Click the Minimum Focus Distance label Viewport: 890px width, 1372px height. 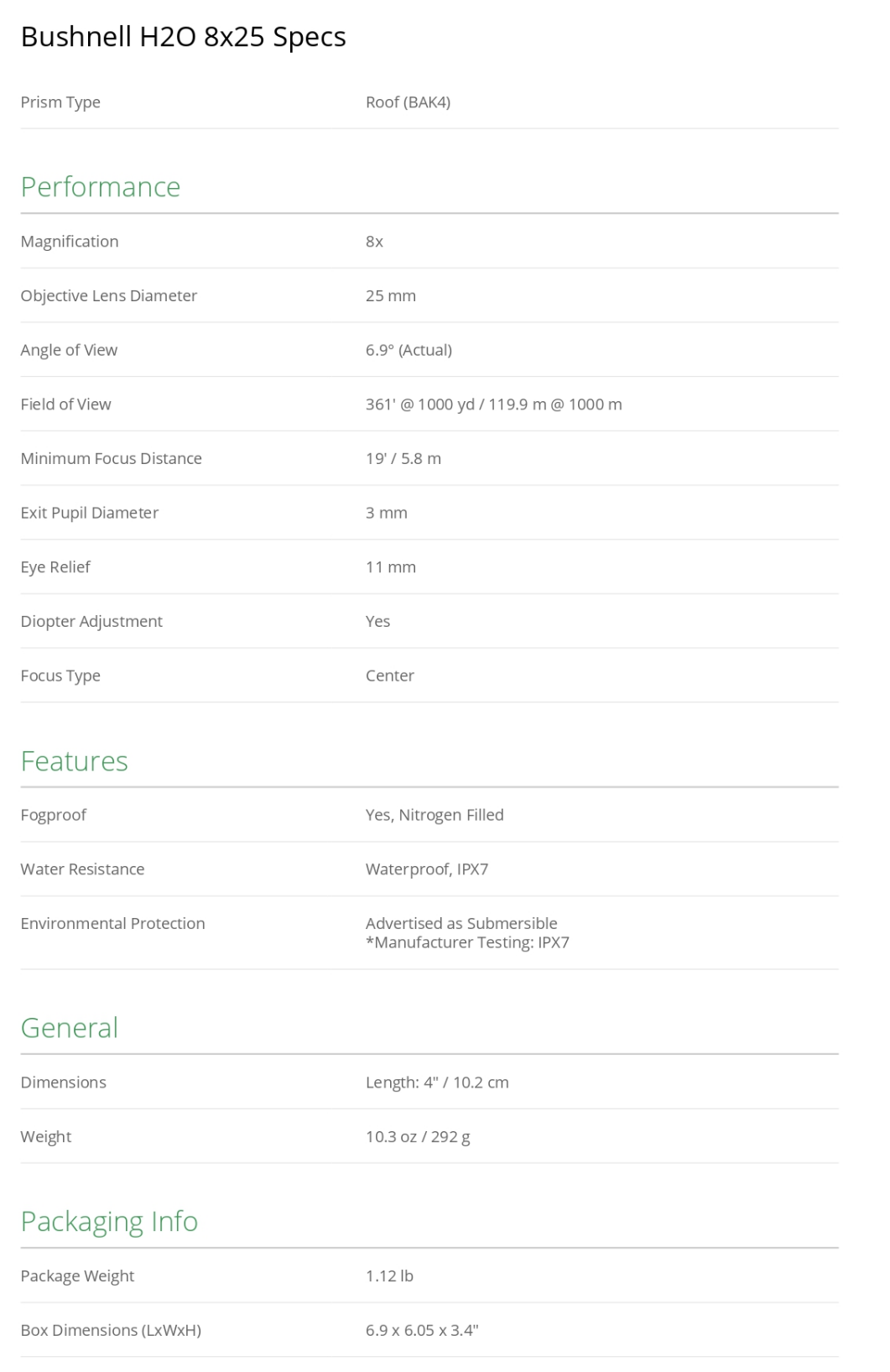pos(111,458)
